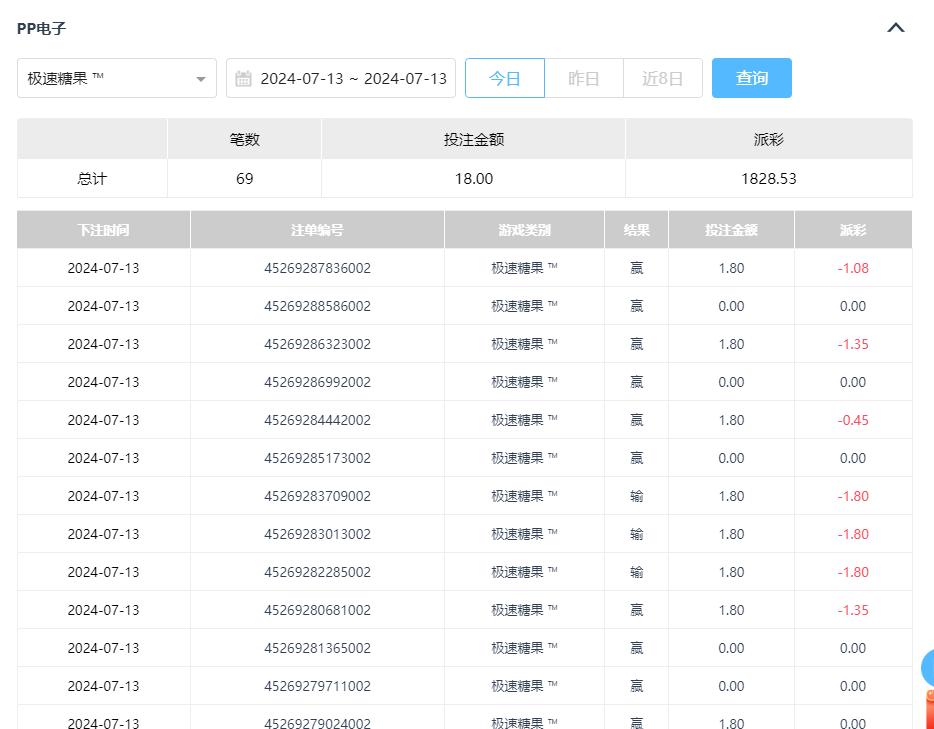Click the blue floating circle at right edge
The image size is (934, 729).
click(927, 667)
